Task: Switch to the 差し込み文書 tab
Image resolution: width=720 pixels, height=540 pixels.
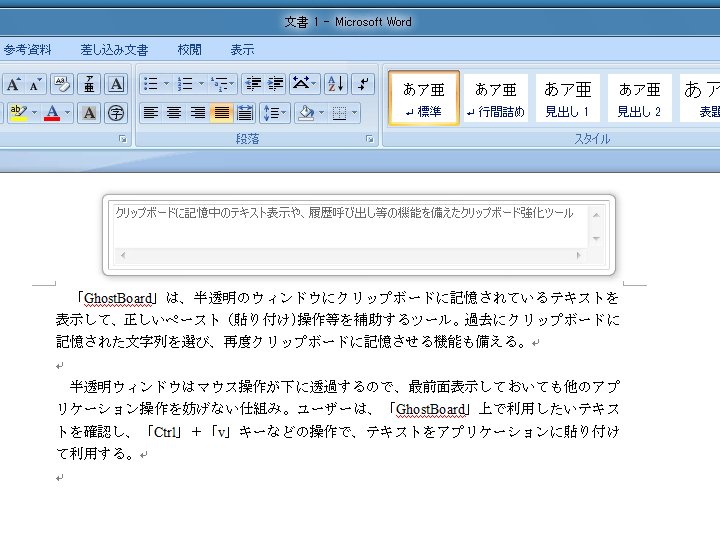Action: 114,50
